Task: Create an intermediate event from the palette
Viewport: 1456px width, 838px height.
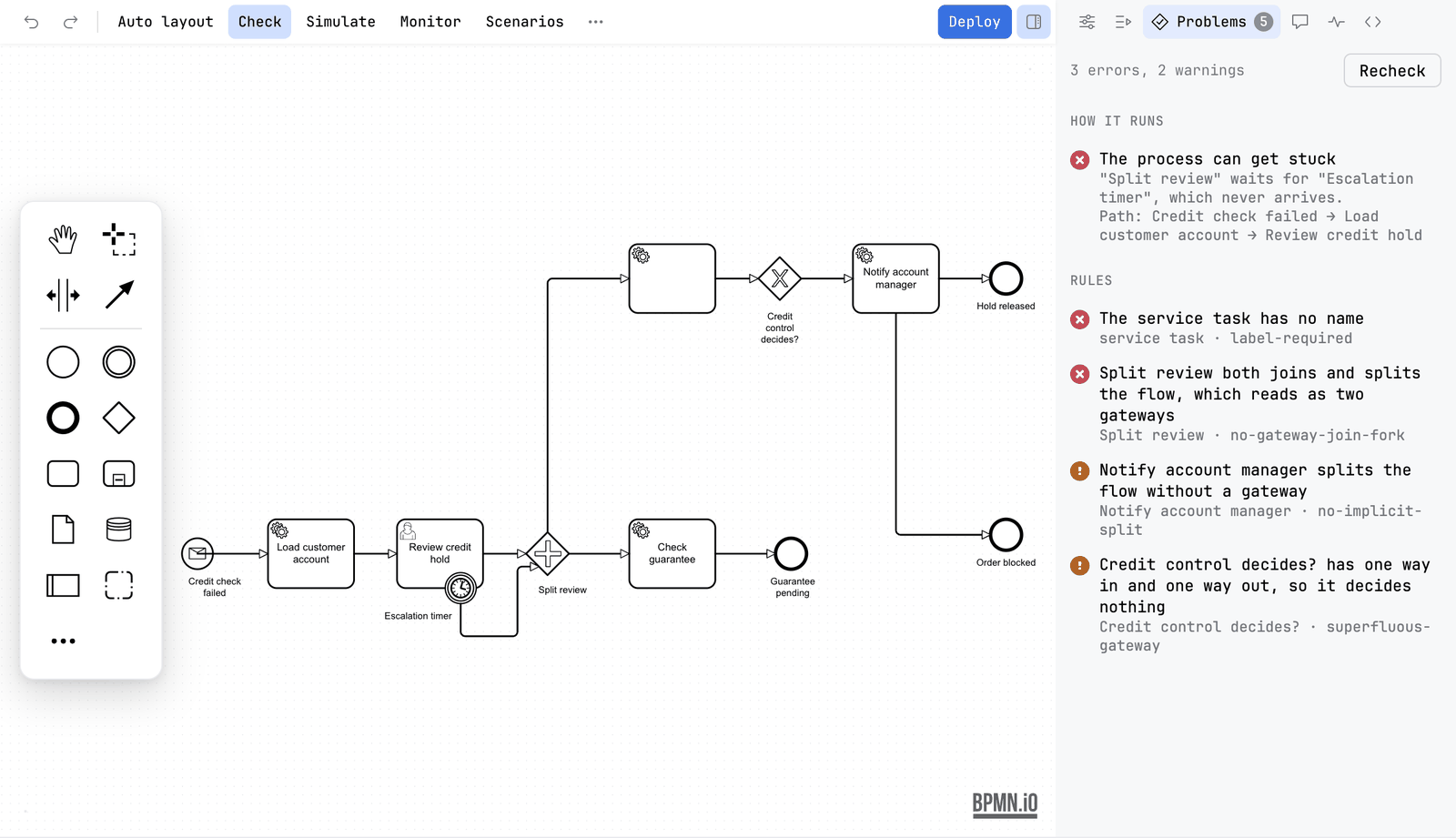Action: click(x=119, y=362)
